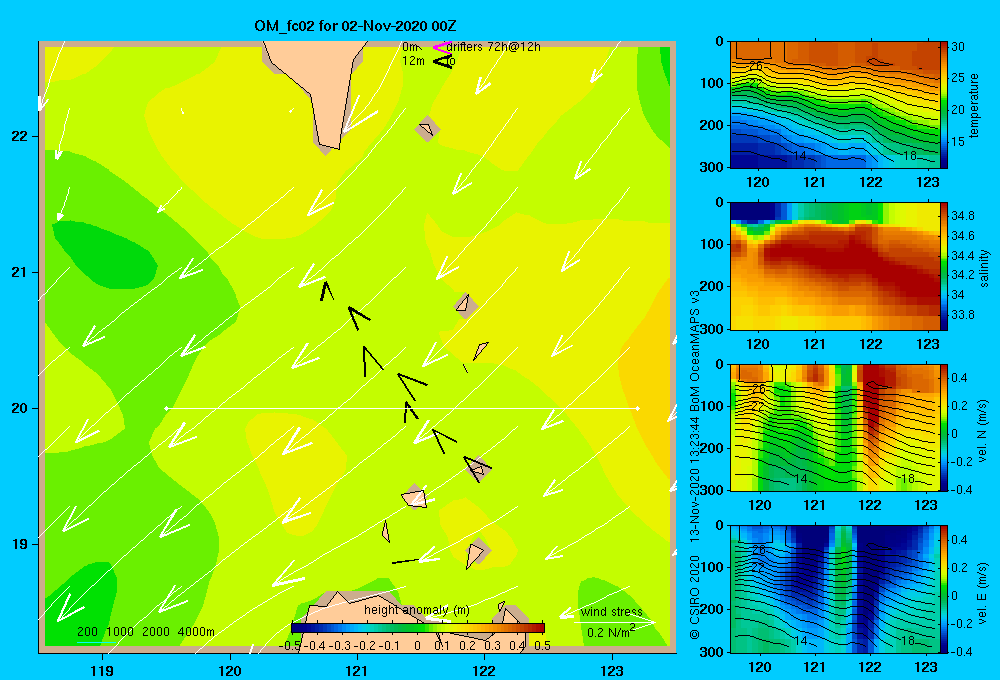This screenshot has width=1000, height=680.
Task: Click the '12m' depth legend label
Action: click(413, 61)
